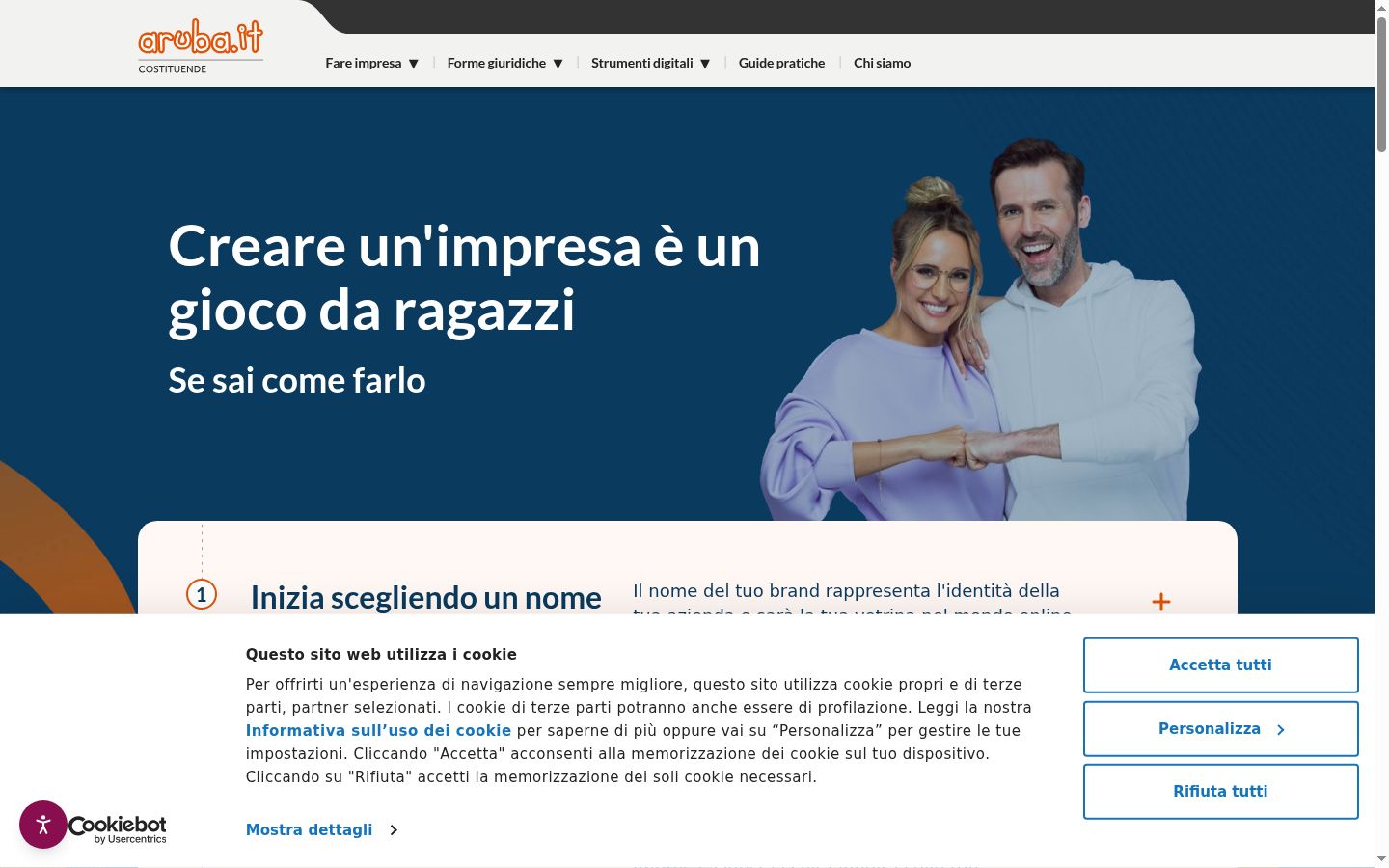Expand the Fare impresa menu arrow

coord(414,64)
